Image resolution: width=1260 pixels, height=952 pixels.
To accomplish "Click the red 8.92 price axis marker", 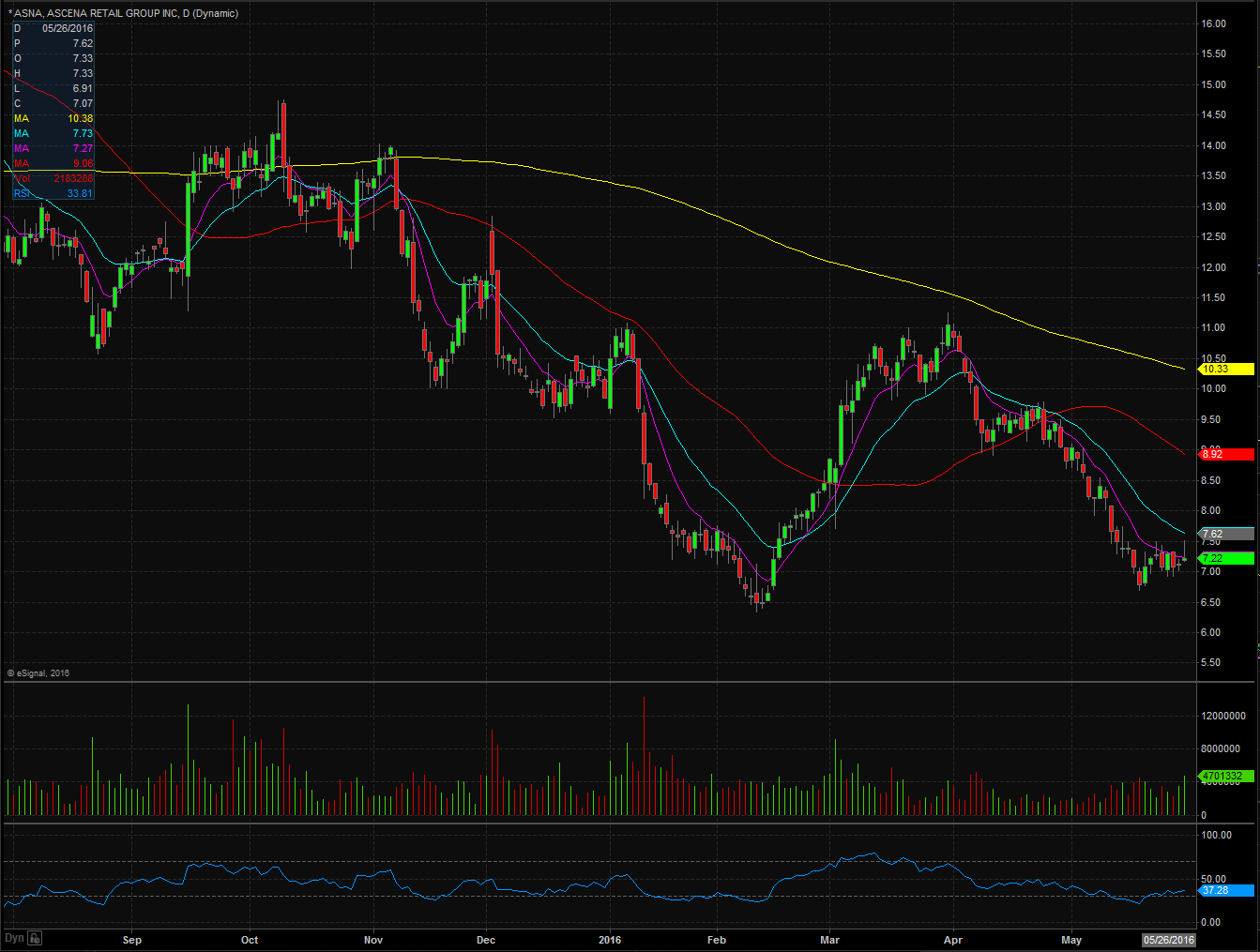I will coord(1227,454).
